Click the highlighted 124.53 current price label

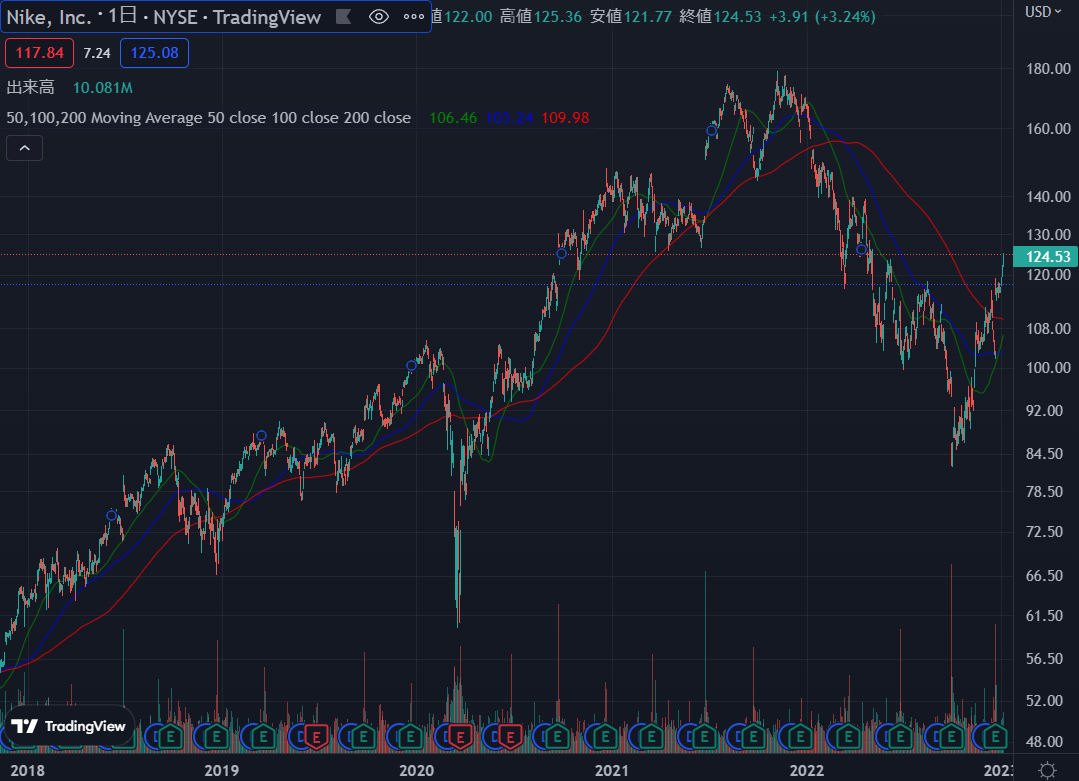coord(1046,257)
